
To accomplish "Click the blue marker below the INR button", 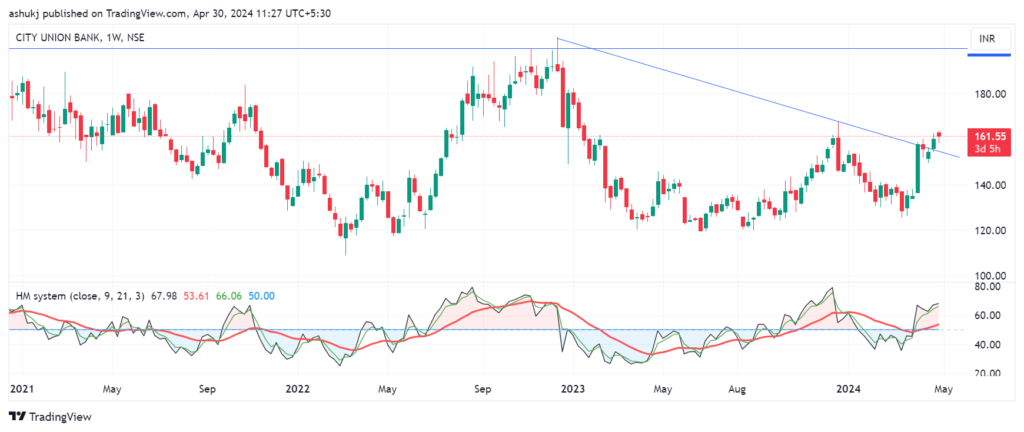I will click(989, 56).
